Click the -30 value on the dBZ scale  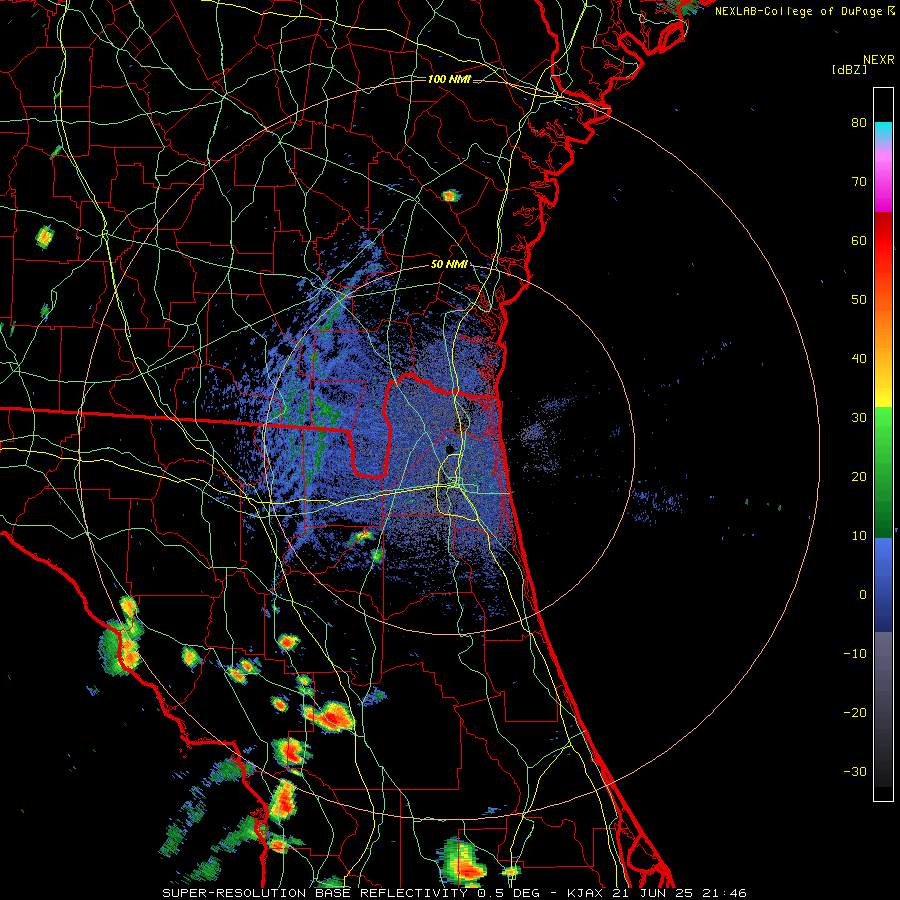[855, 772]
